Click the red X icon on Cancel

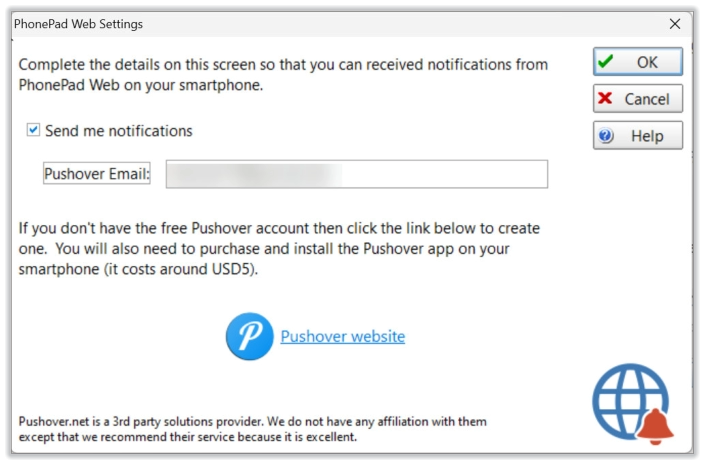click(x=605, y=98)
